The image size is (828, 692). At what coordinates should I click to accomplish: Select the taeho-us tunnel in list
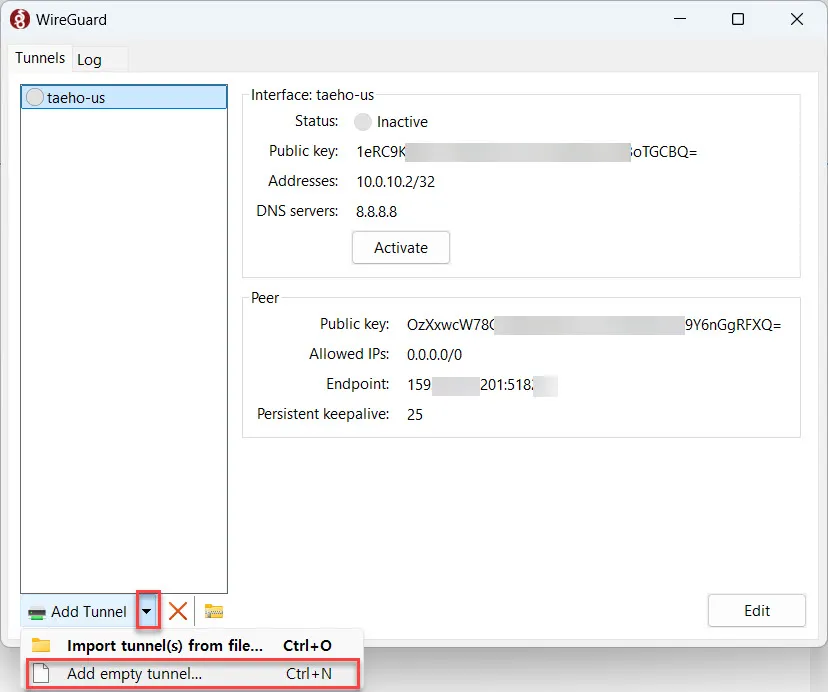tap(124, 97)
